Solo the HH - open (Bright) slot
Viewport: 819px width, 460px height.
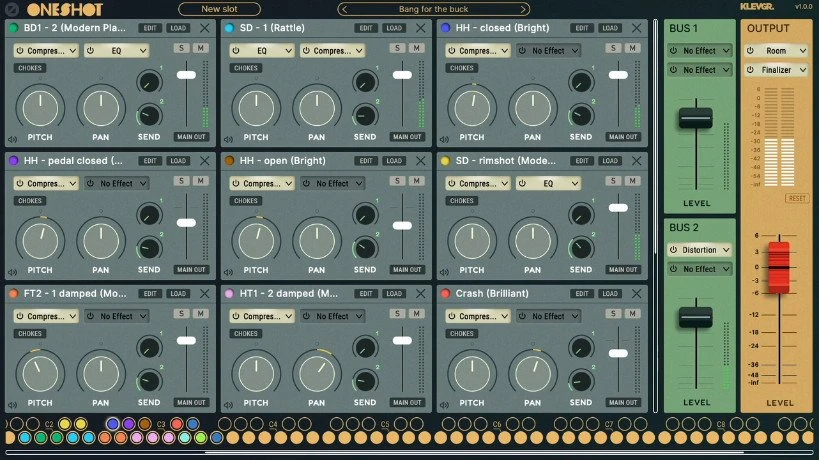(x=397, y=181)
